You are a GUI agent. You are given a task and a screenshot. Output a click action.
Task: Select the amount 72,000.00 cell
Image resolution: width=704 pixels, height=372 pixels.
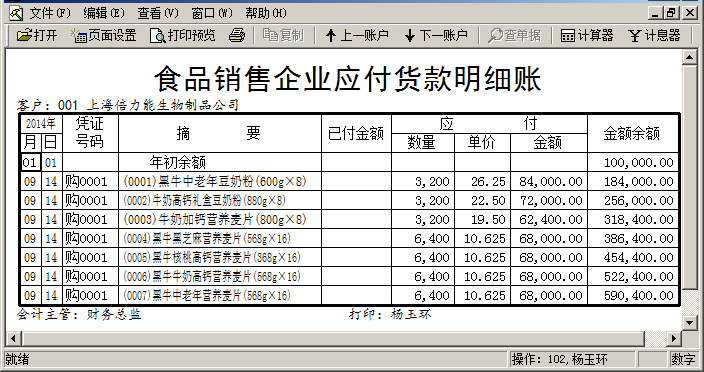[x=549, y=200]
